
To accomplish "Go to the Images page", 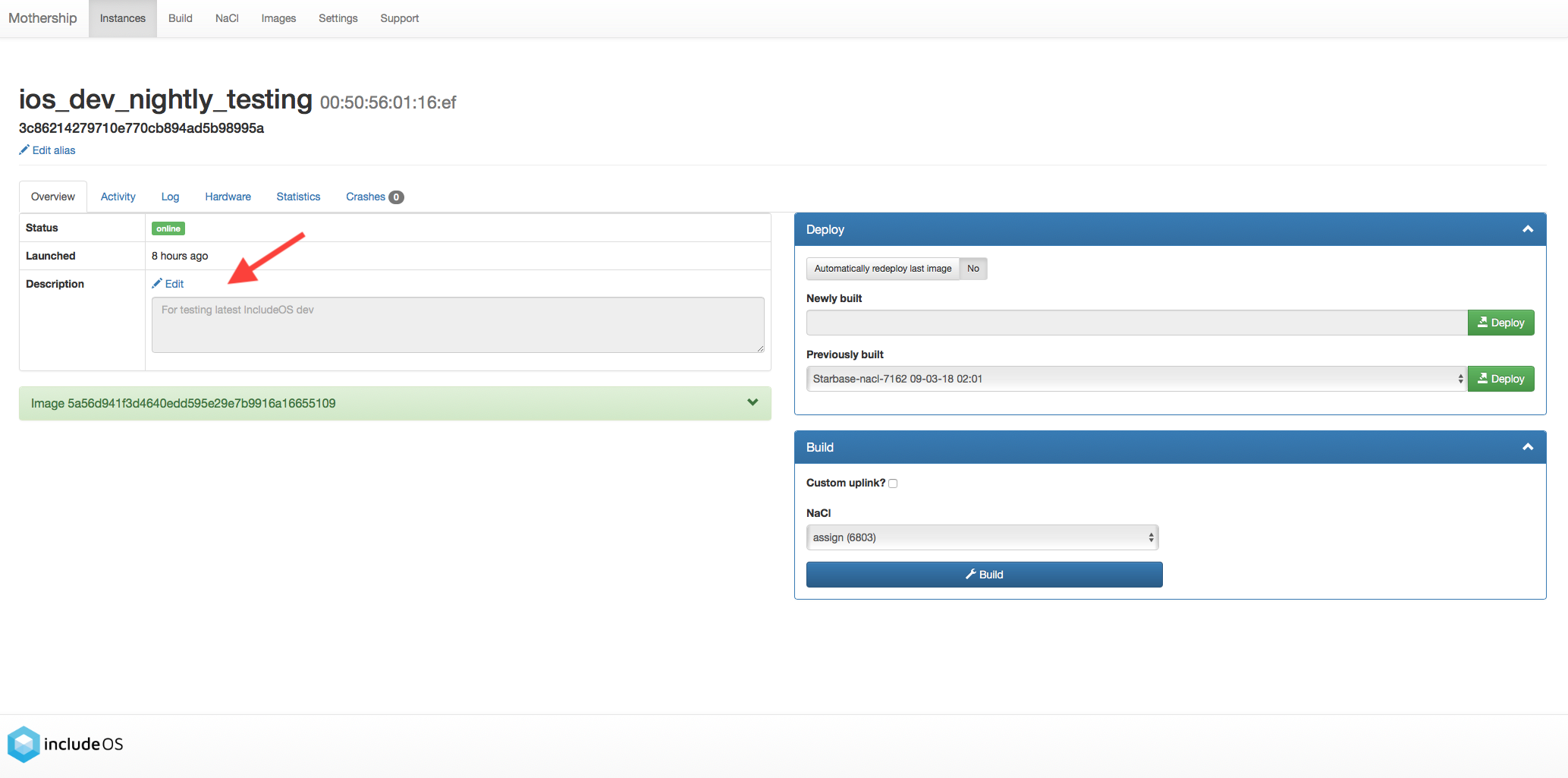I will (x=278, y=18).
